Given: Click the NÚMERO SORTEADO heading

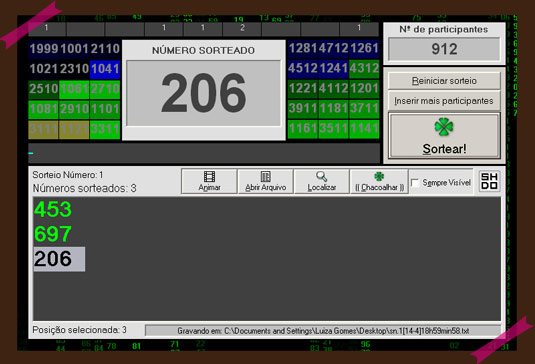Looking at the screenshot, I should tap(203, 50).
